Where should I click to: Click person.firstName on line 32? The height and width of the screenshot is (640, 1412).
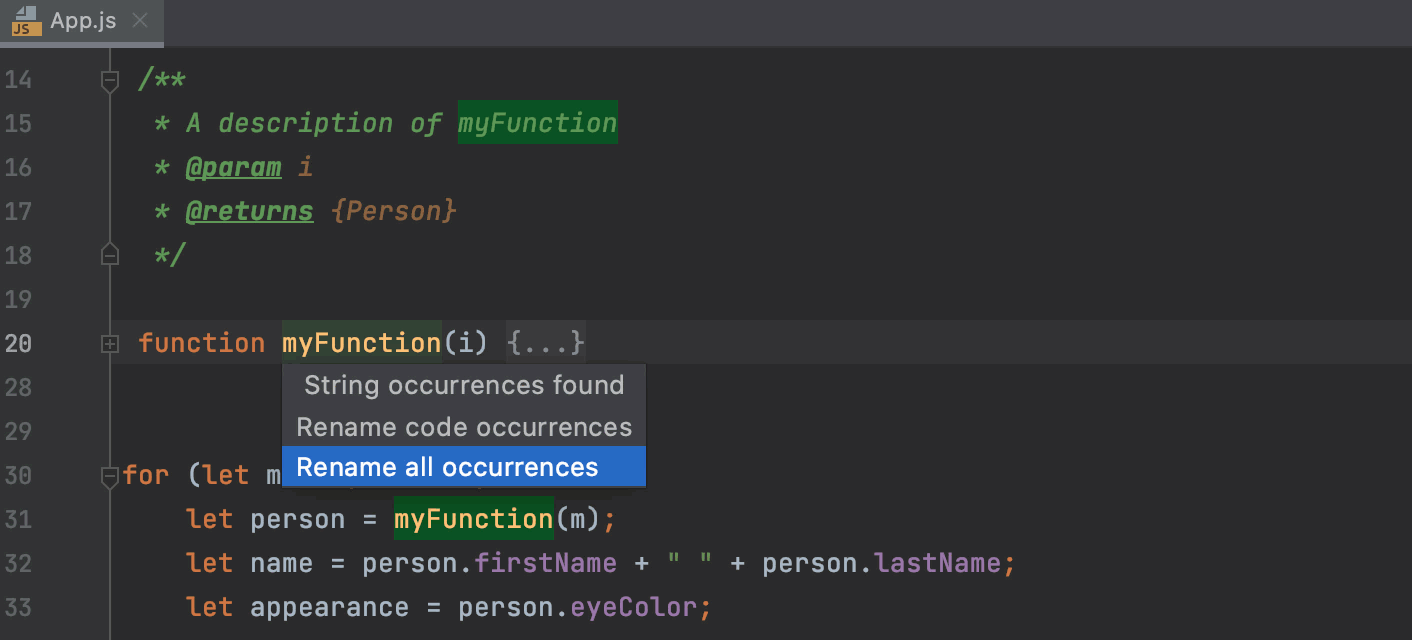pos(546,563)
